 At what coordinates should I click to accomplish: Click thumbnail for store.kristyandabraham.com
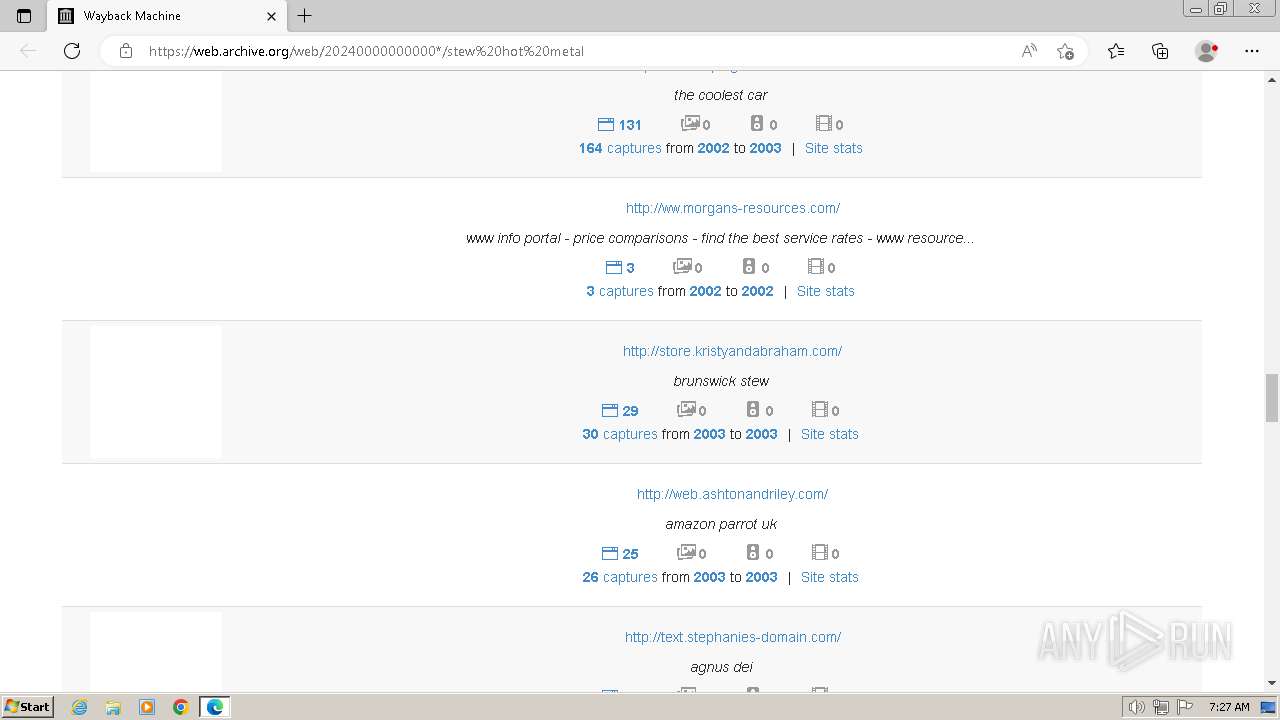tap(156, 392)
